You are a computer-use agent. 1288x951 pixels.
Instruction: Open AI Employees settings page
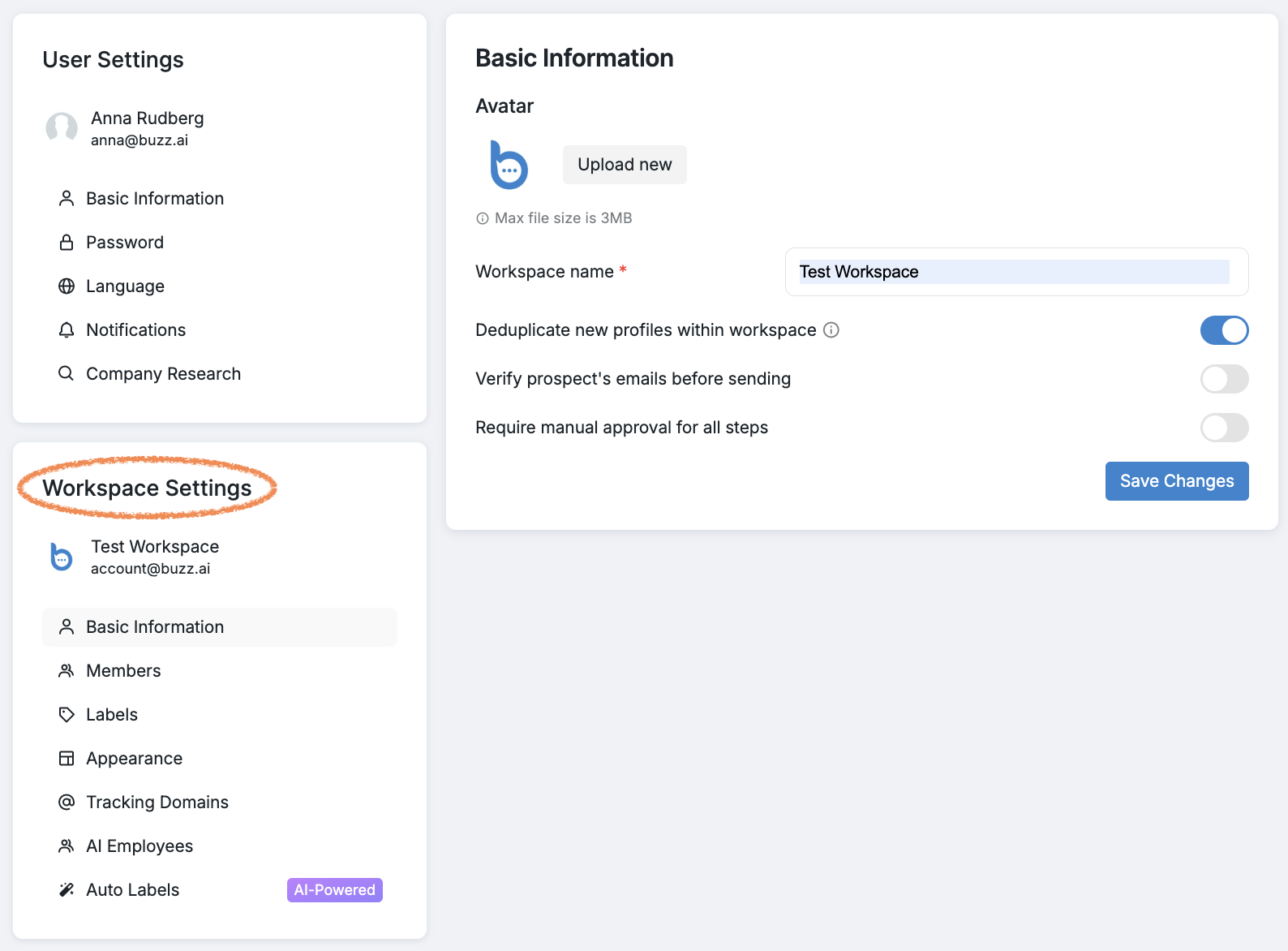140,846
